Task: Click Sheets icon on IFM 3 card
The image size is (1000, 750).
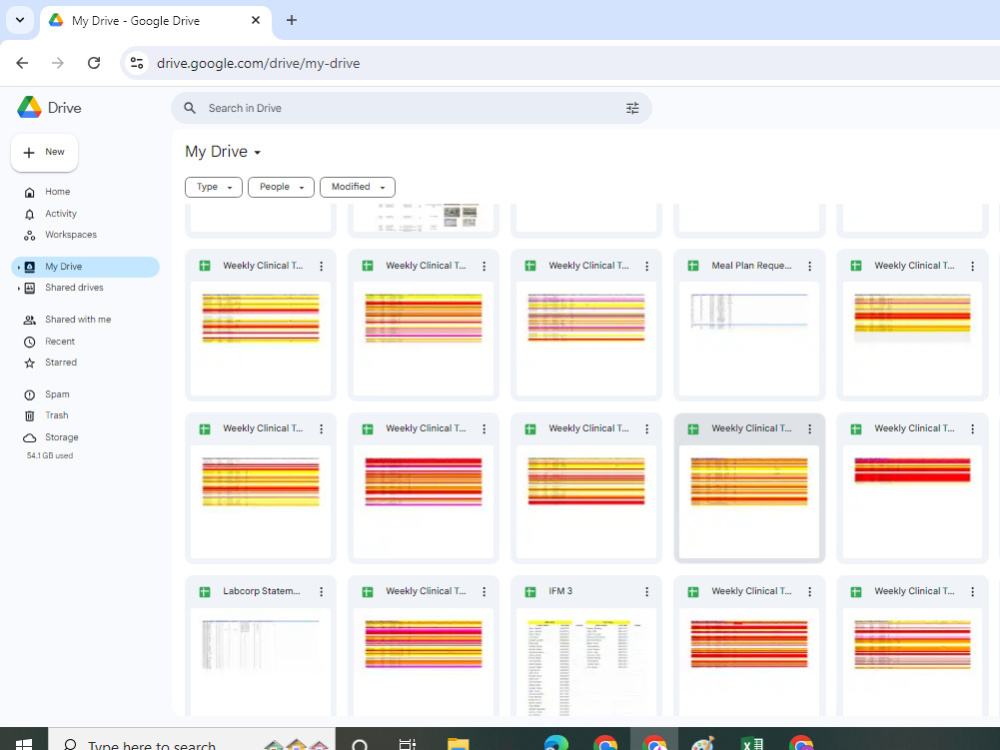Action: 531,592
